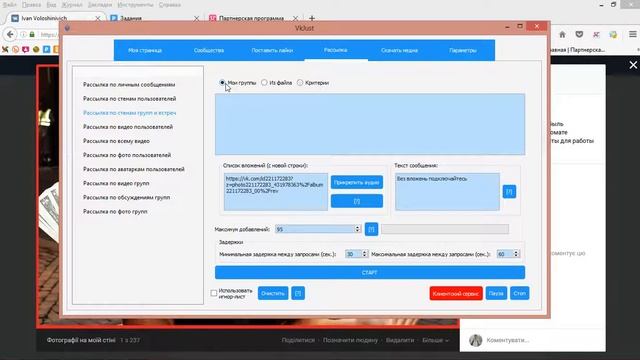The image size is (640, 360).
Task: Select Рассылка по личным сообщениям
Action: tap(129, 84)
